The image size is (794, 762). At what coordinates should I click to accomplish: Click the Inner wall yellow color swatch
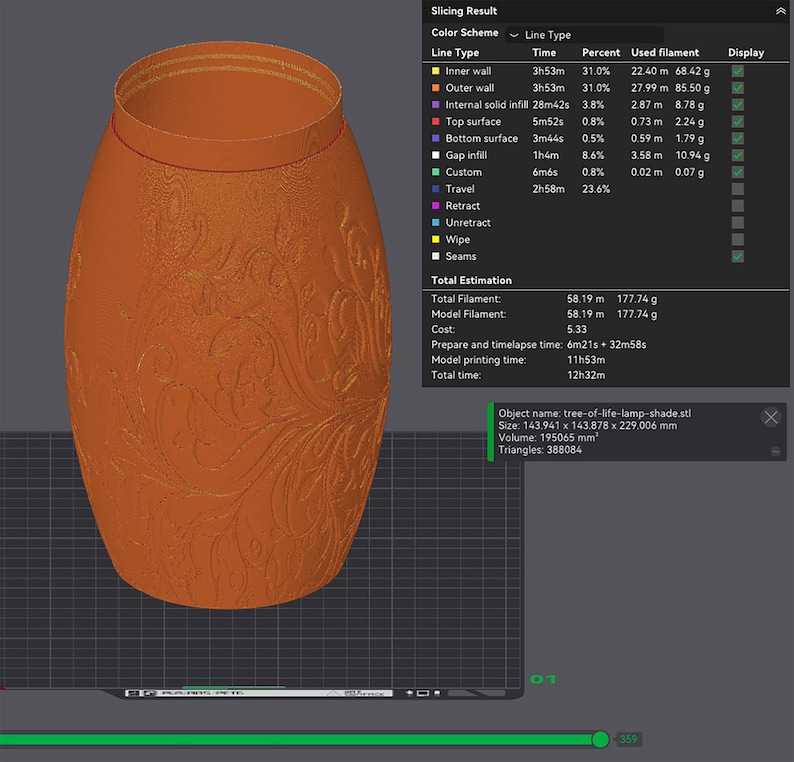pos(435,71)
